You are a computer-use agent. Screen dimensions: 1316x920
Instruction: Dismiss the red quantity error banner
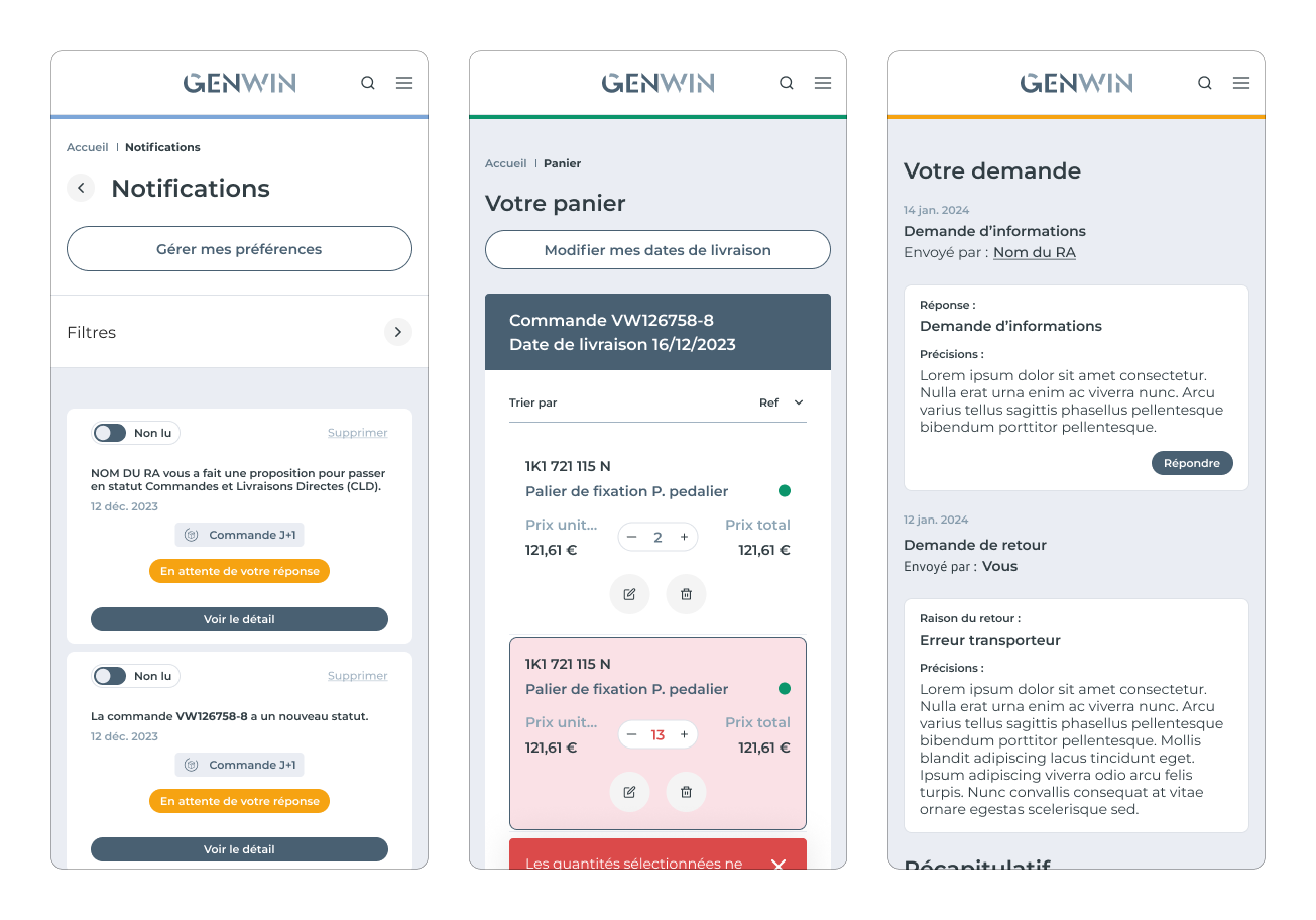pyautogui.click(x=778, y=863)
